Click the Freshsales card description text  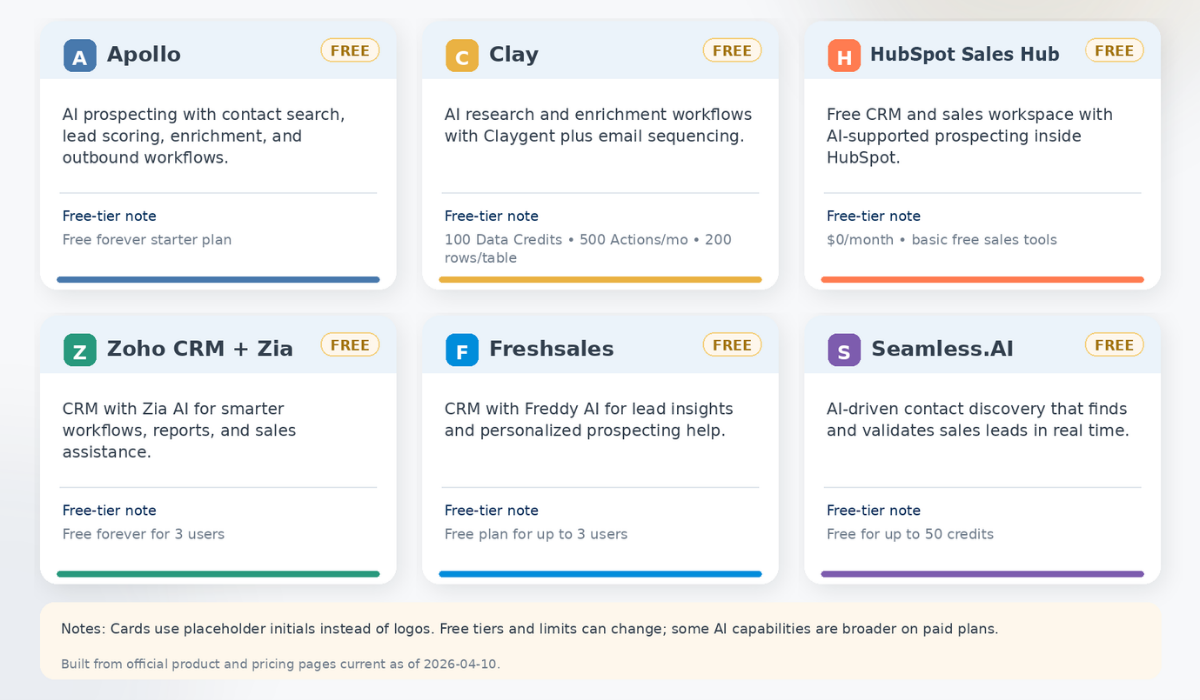coord(588,420)
